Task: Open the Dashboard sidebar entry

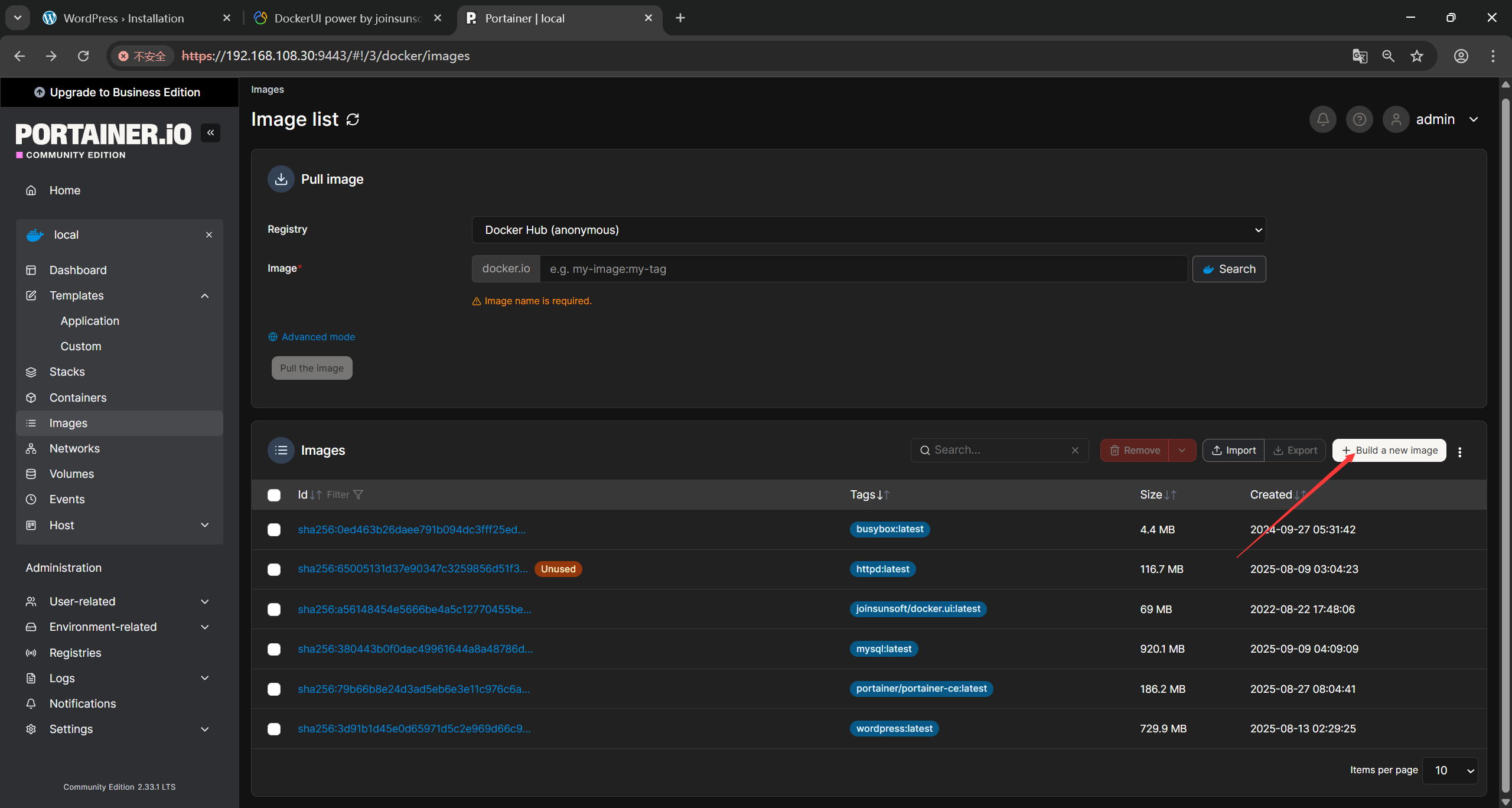Action: tap(119, 270)
